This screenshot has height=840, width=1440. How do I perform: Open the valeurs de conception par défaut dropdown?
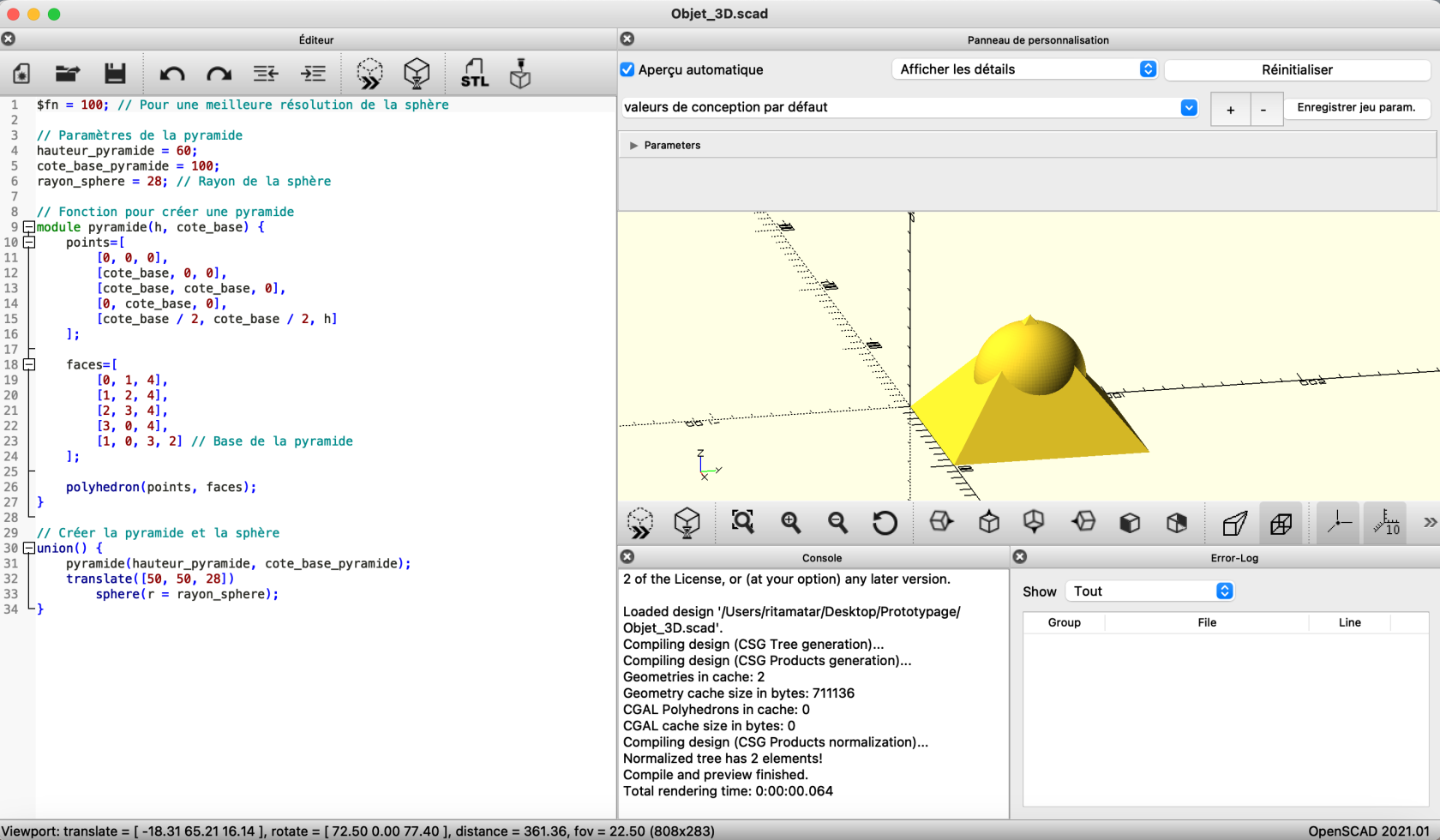(909, 107)
